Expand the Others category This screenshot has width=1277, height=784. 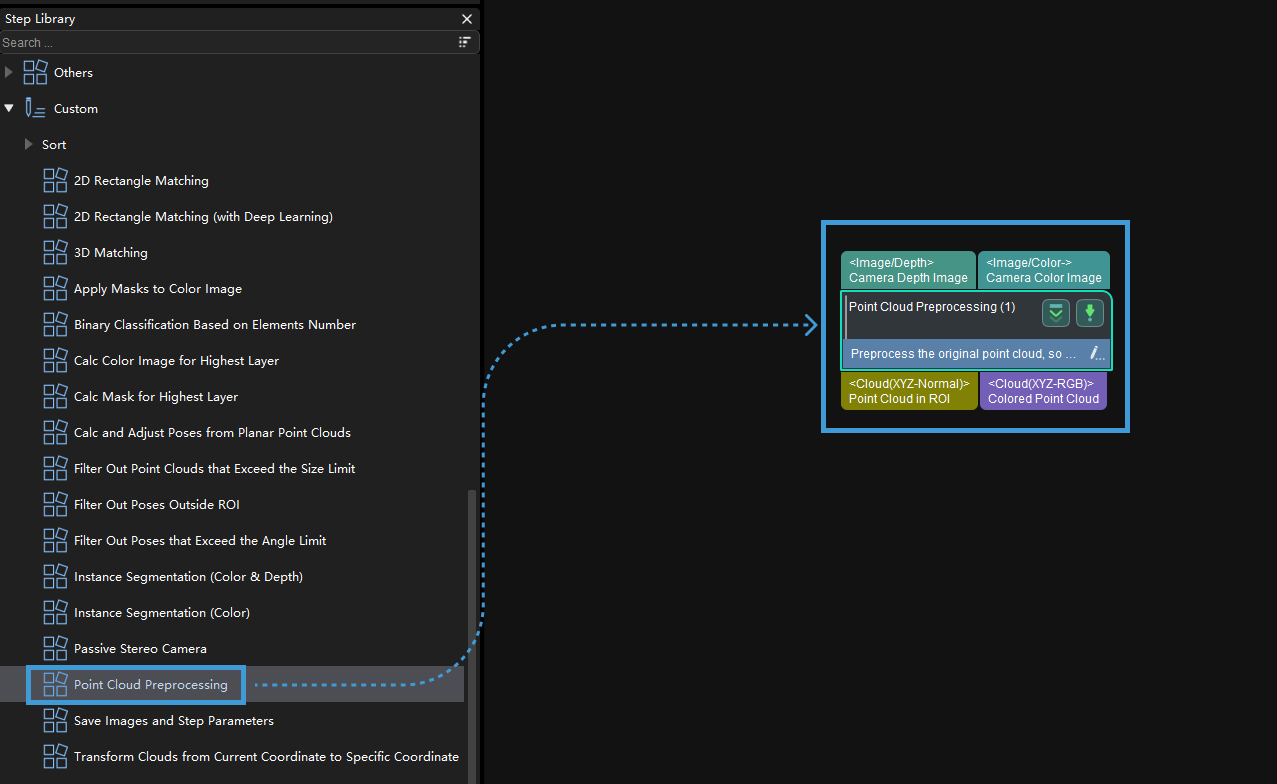click(x=9, y=72)
